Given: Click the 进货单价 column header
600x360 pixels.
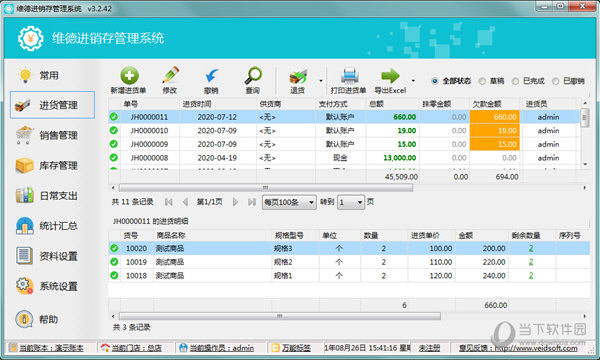Looking at the screenshot, I should click(431, 235).
